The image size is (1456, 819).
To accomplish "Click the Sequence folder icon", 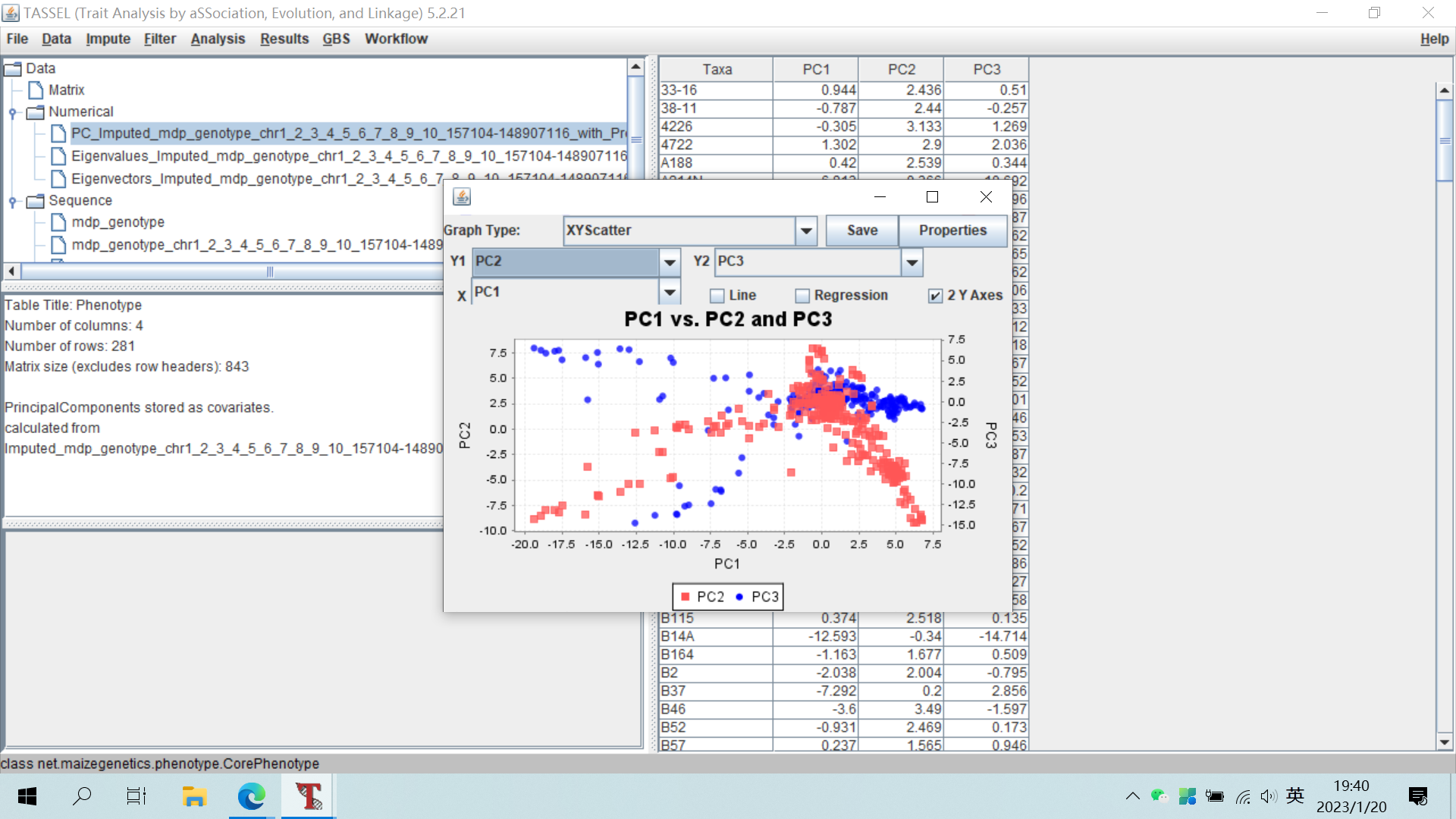I will (x=35, y=201).
